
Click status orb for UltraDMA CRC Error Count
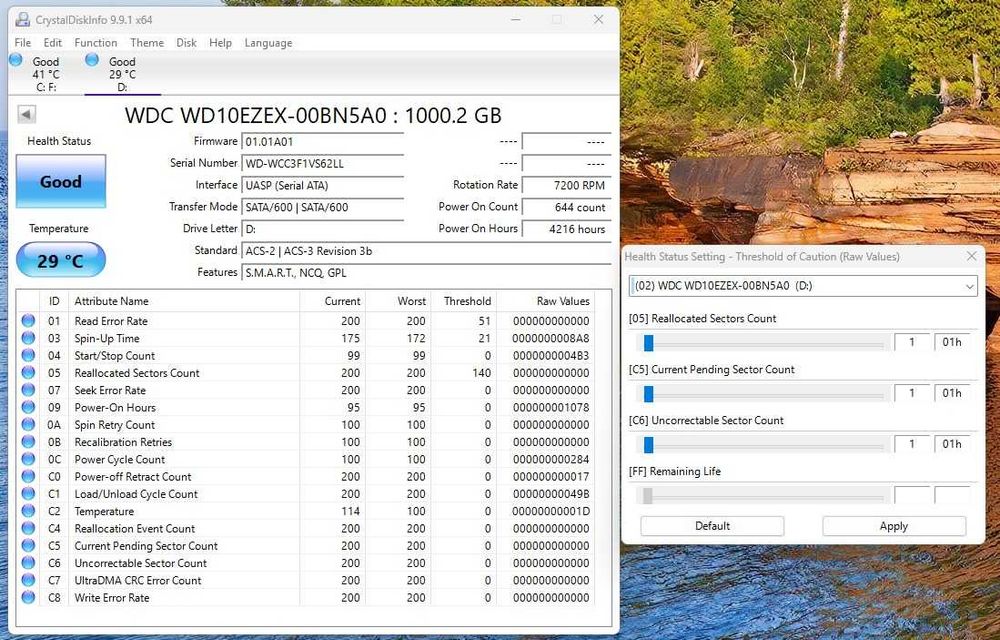(x=28, y=580)
